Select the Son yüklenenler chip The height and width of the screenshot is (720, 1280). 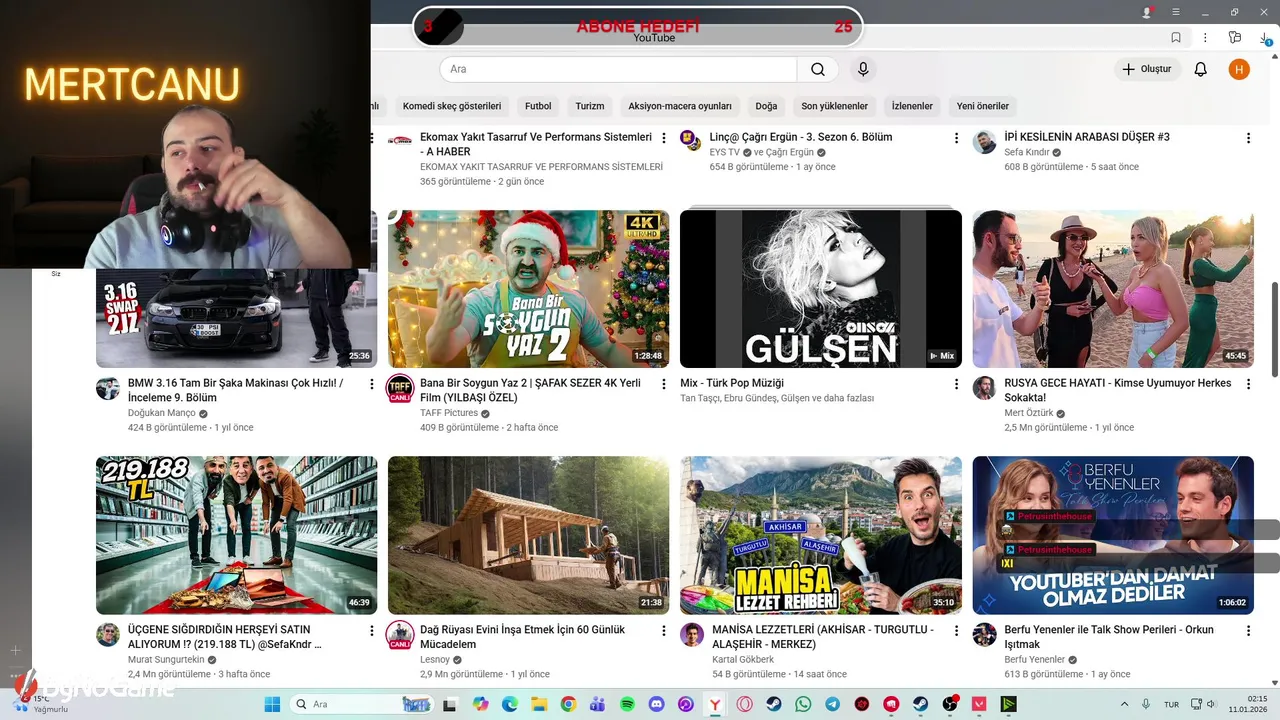[835, 106]
